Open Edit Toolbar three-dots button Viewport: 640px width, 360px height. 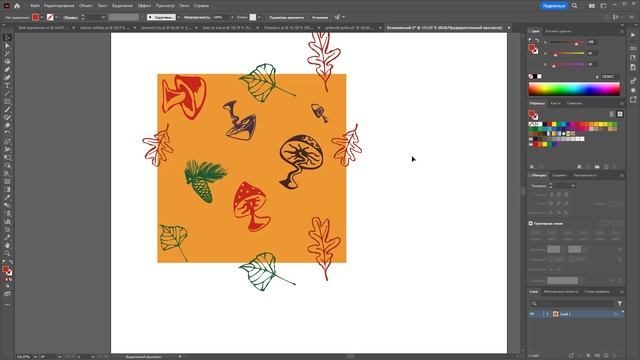[7, 304]
